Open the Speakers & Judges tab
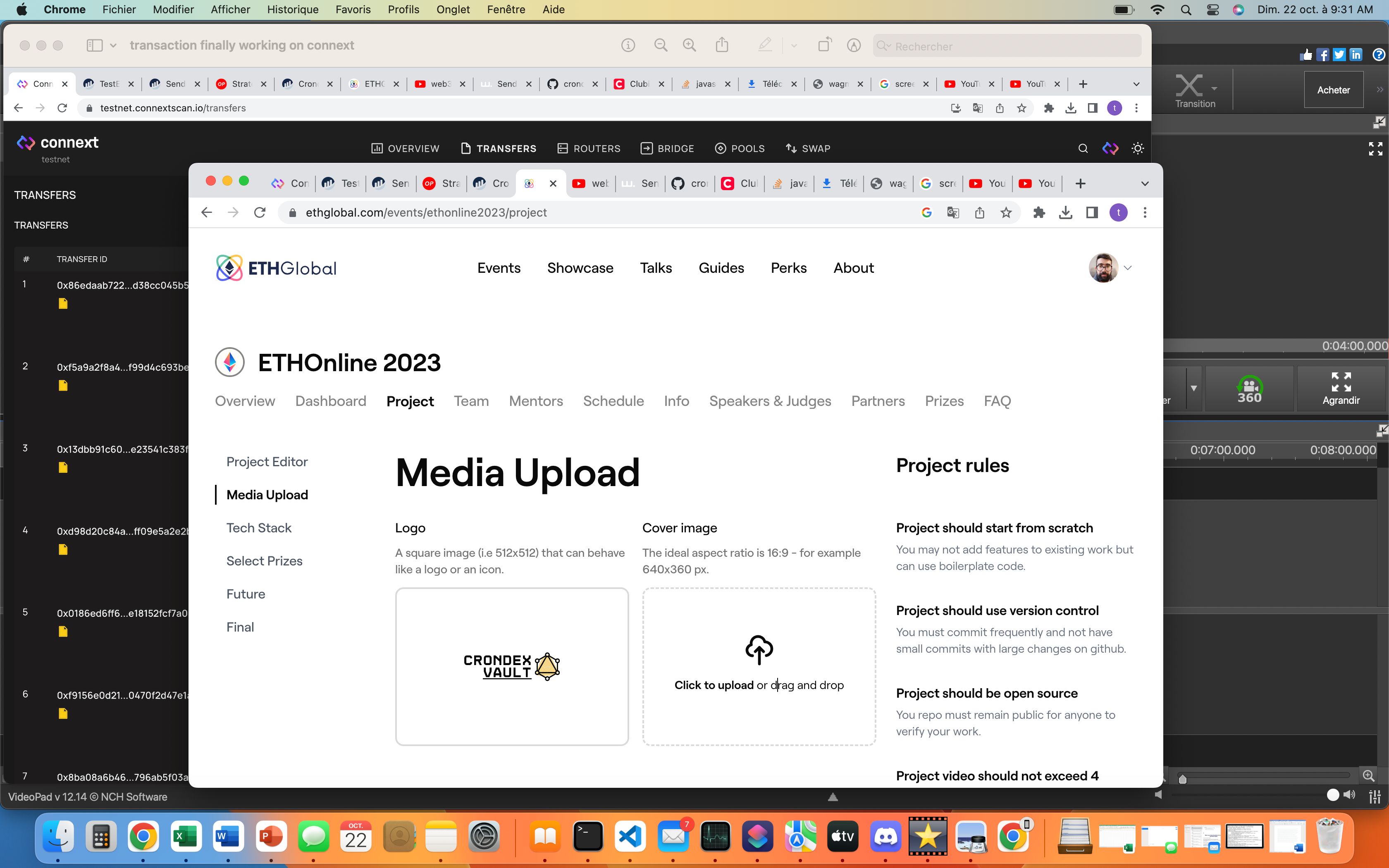The width and height of the screenshot is (1389, 868). click(770, 401)
